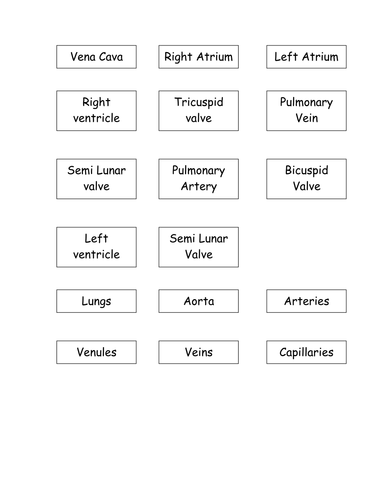This screenshot has height=500, width=386.
Task: Select the Right ventricle box
Action: (96, 111)
